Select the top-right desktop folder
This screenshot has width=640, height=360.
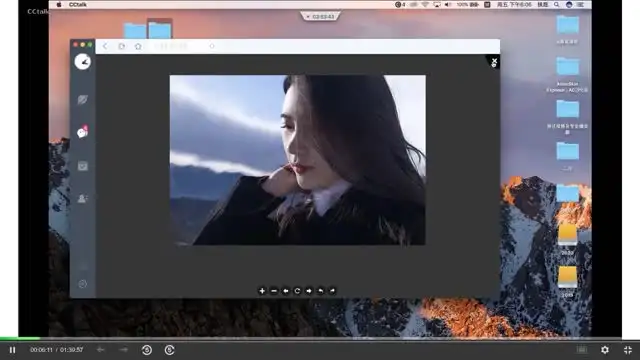pos(567,25)
